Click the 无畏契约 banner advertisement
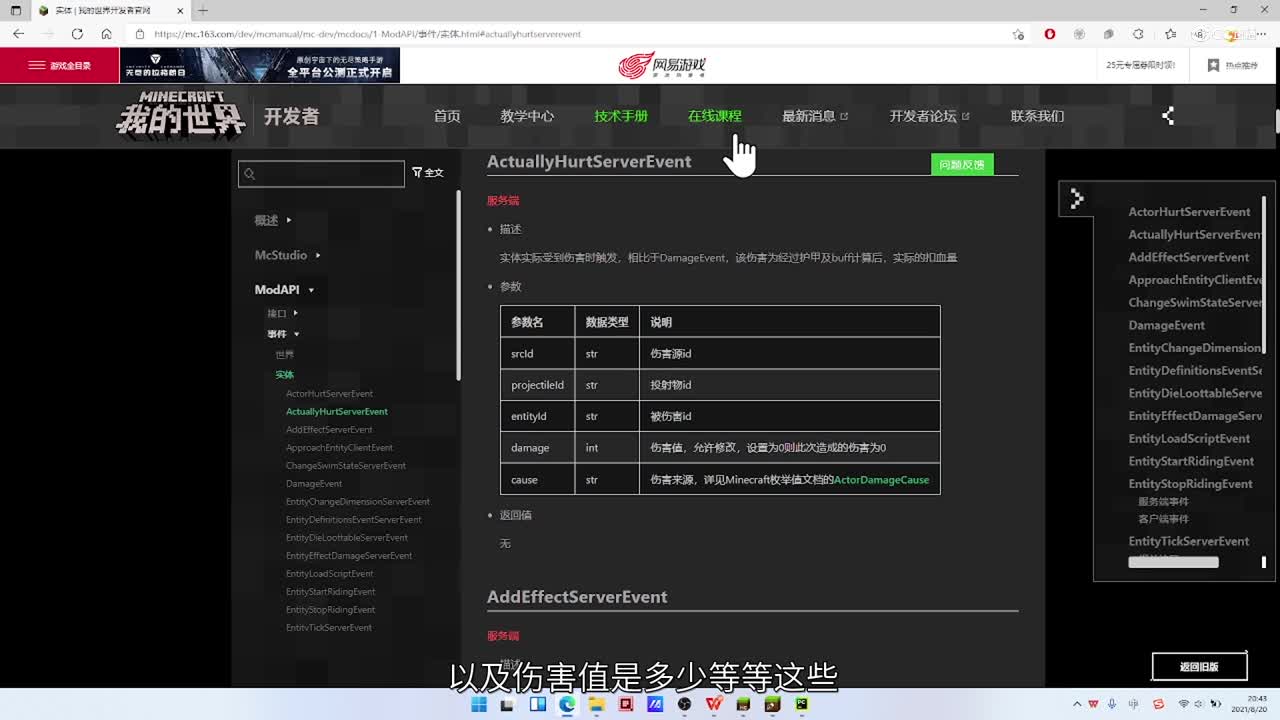This screenshot has width=1280, height=720. [260, 65]
